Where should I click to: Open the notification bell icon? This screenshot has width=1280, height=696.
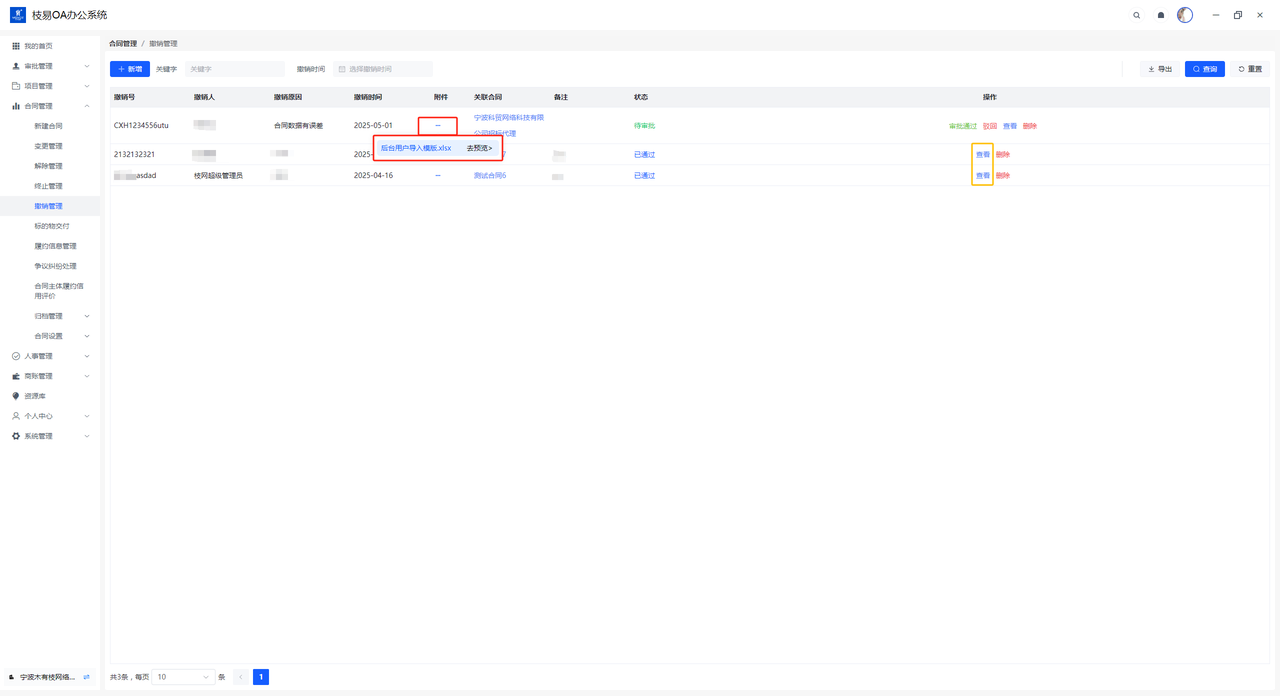pyautogui.click(x=1161, y=15)
